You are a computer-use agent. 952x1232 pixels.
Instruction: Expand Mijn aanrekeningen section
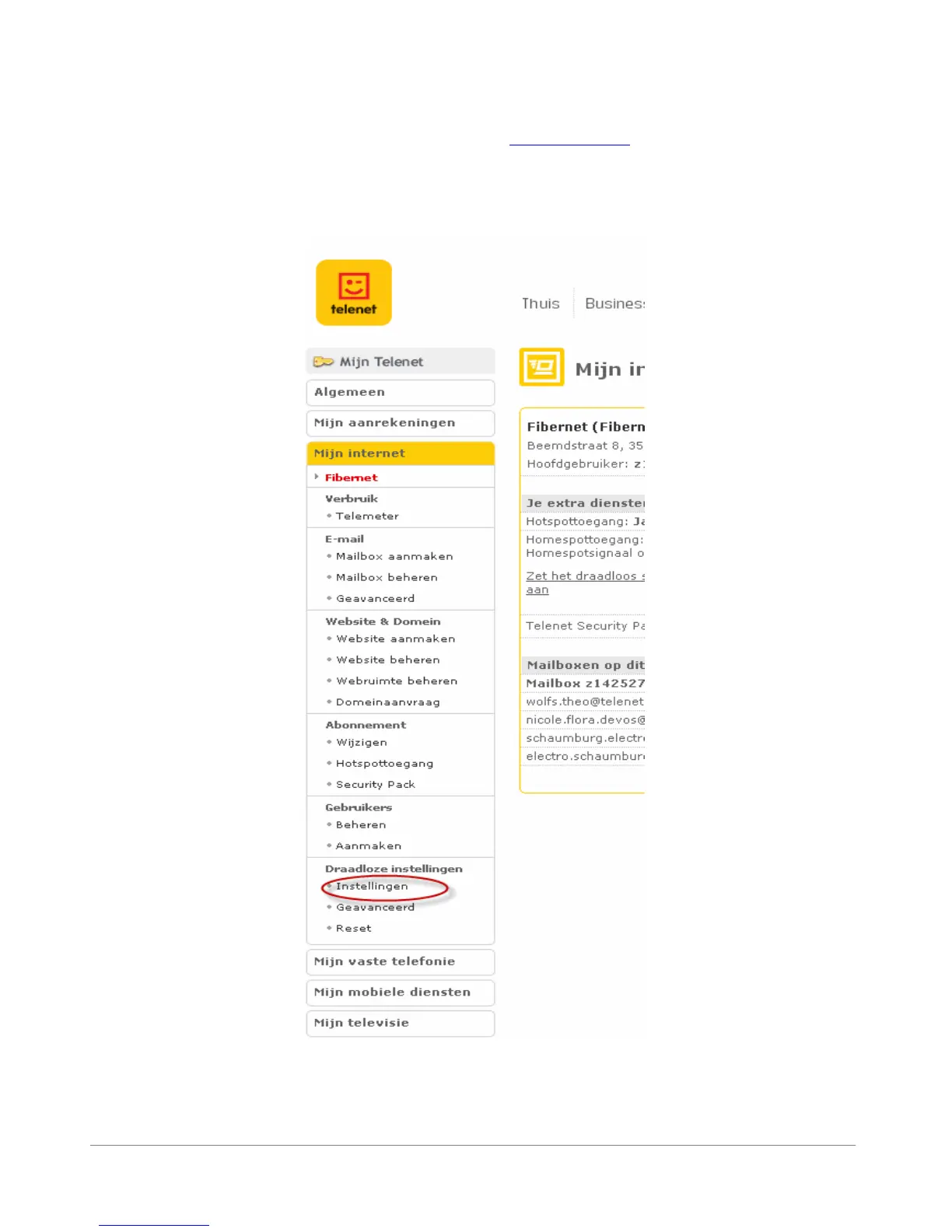pyautogui.click(x=401, y=423)
